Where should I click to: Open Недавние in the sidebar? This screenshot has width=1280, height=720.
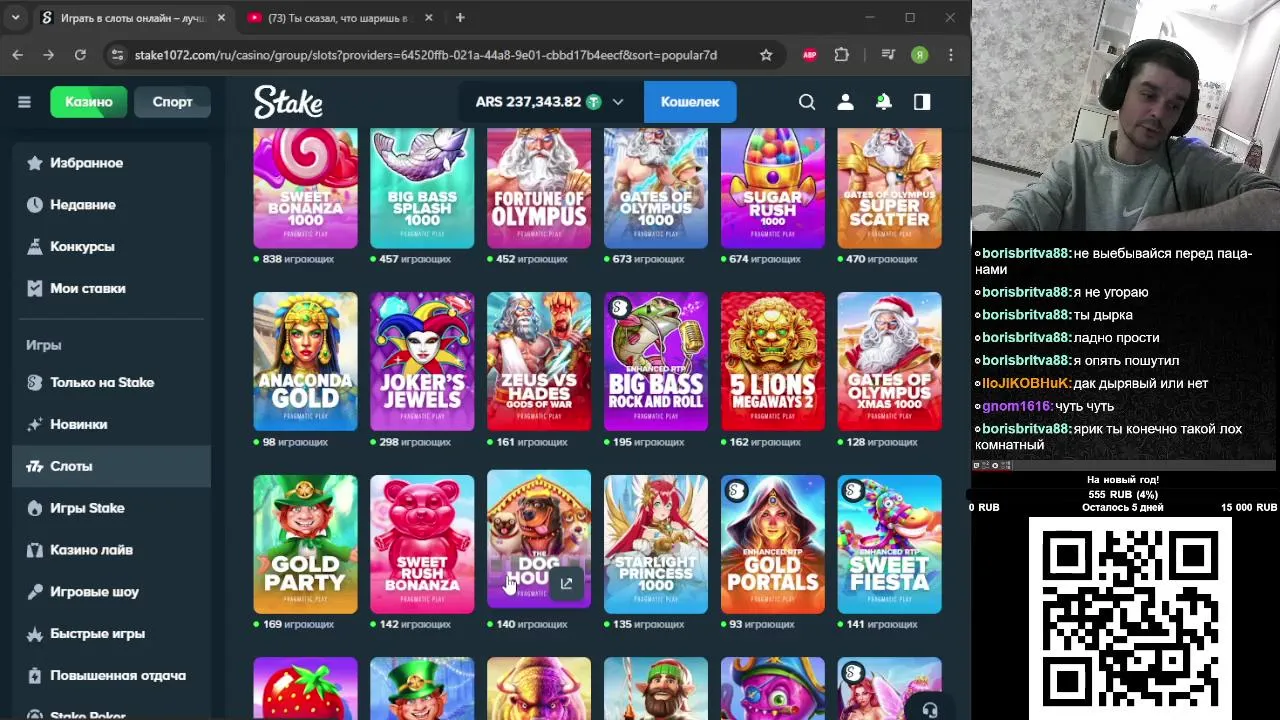(x=111, y=205)
